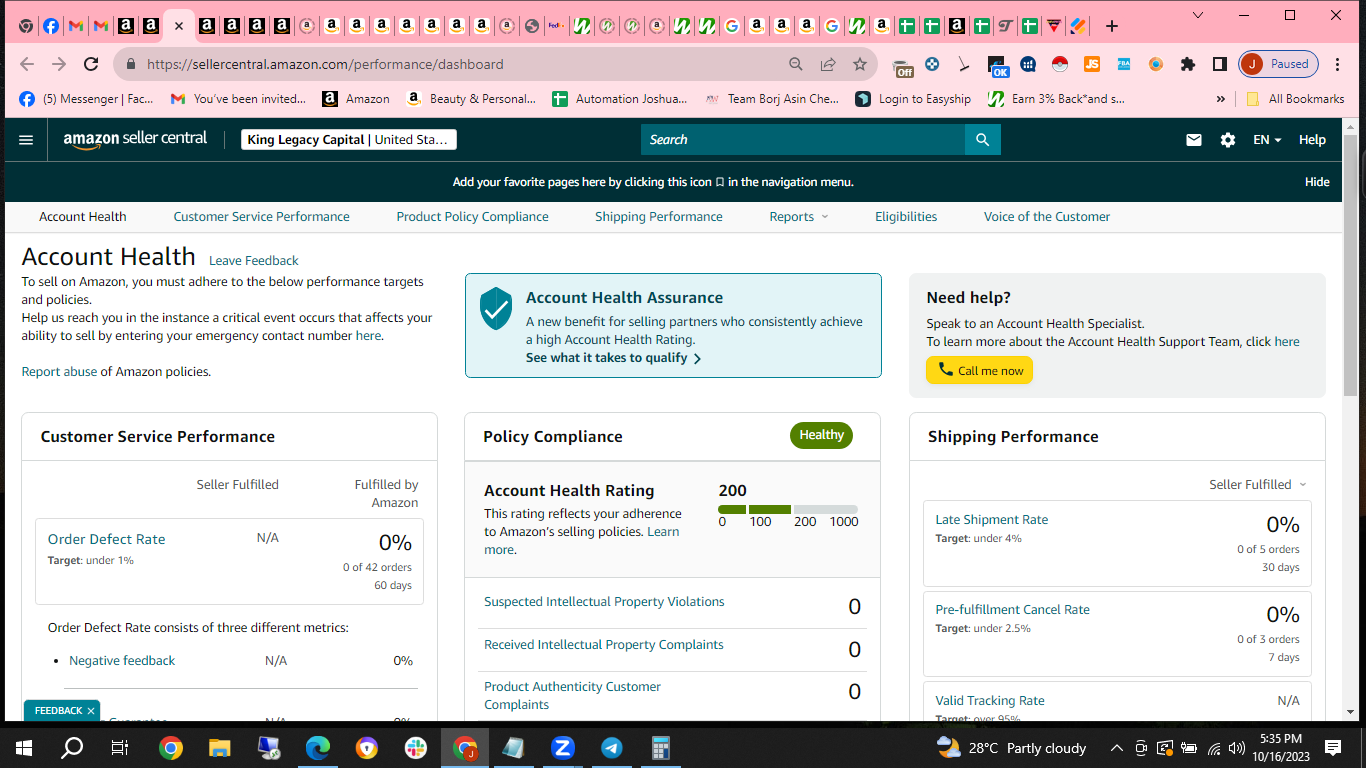Close the FEEDBACK tab with its X
Screen dimensions: 1366x768
click(91, 711)
